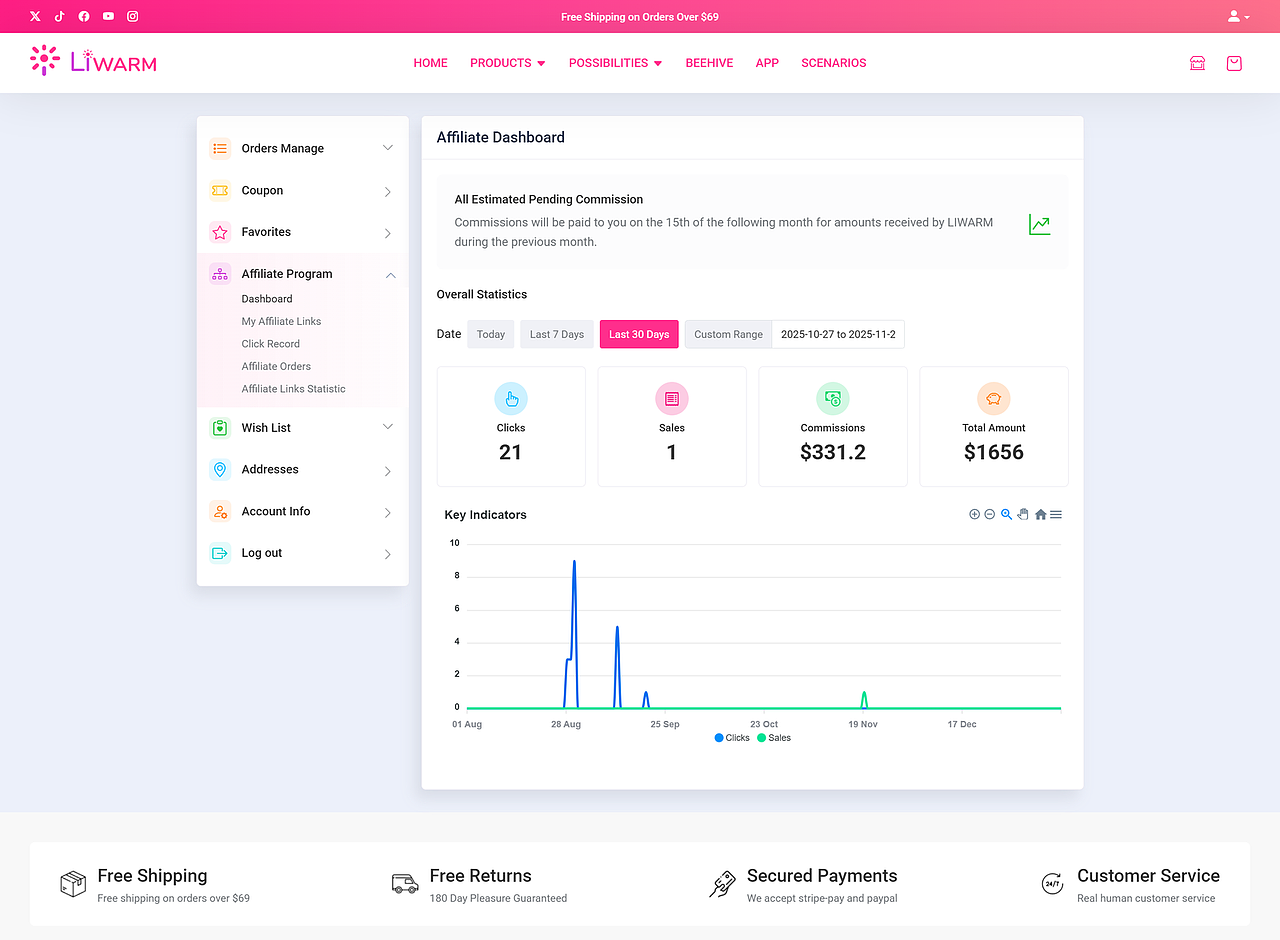Open Affiliate Links Statistic
The width and height of the screenshot is (1280, 940).
pos(293,389)
